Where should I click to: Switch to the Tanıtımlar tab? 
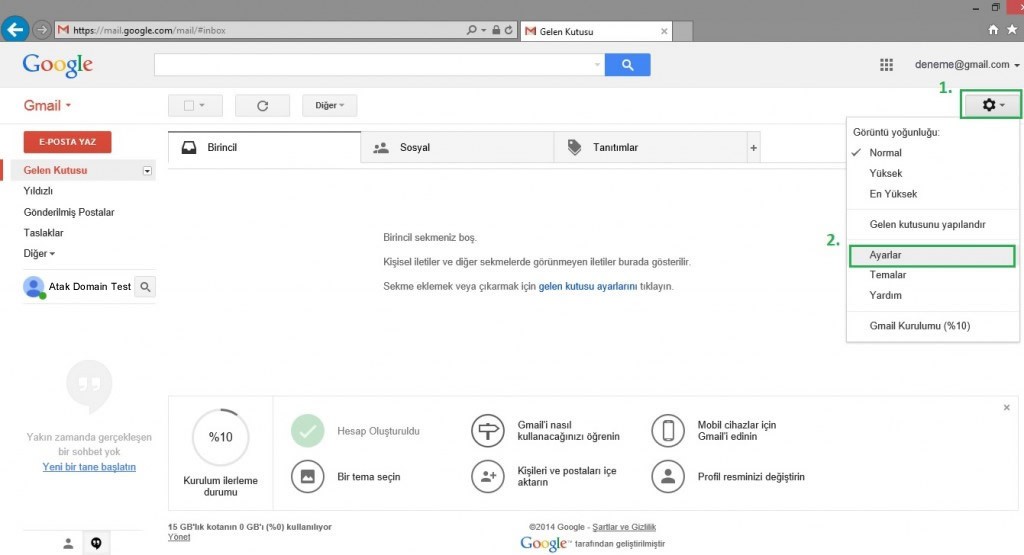(650, 148)
